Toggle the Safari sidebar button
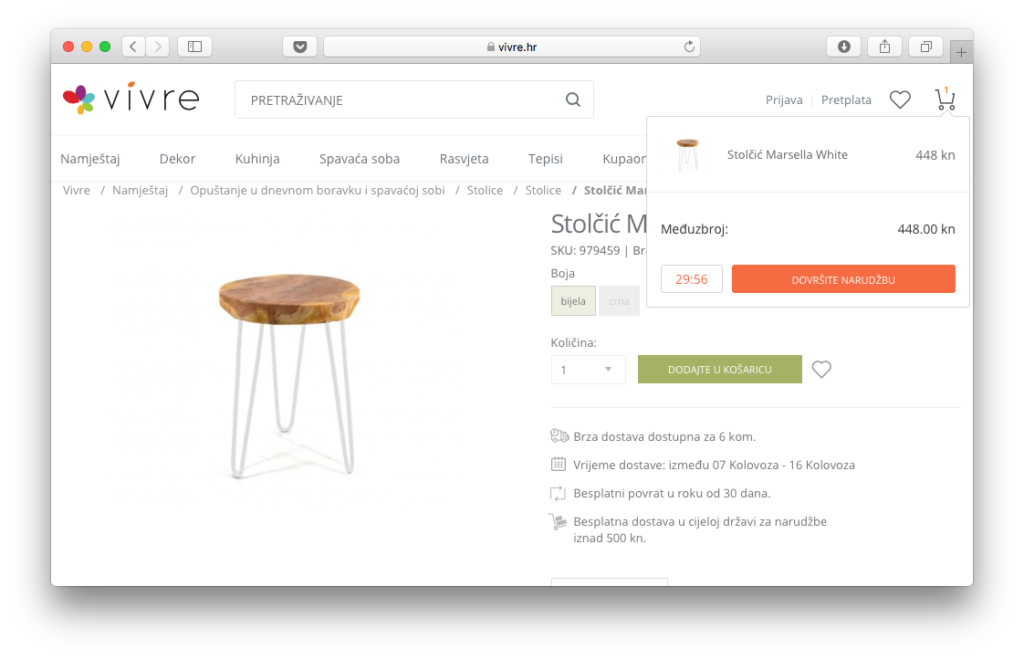The width and height of the screenshot is (1024, 659). [195, 46]
